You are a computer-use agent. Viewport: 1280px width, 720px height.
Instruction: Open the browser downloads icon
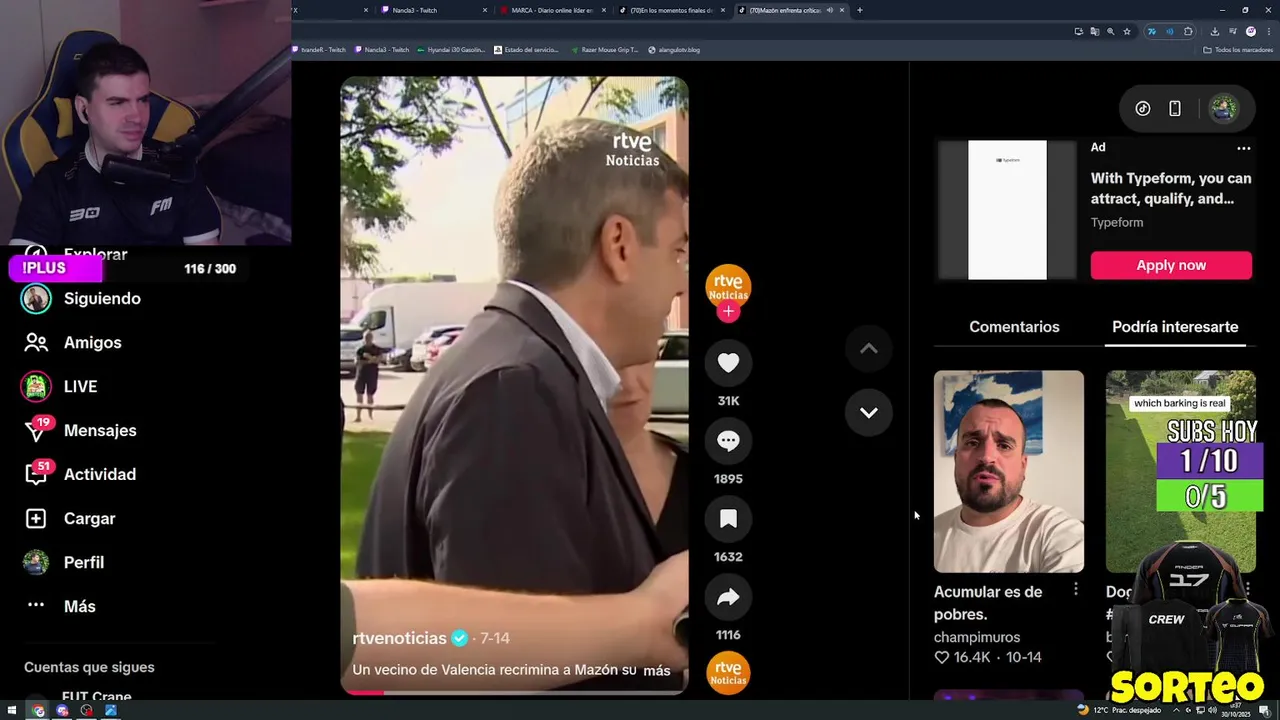point(1214,31)
